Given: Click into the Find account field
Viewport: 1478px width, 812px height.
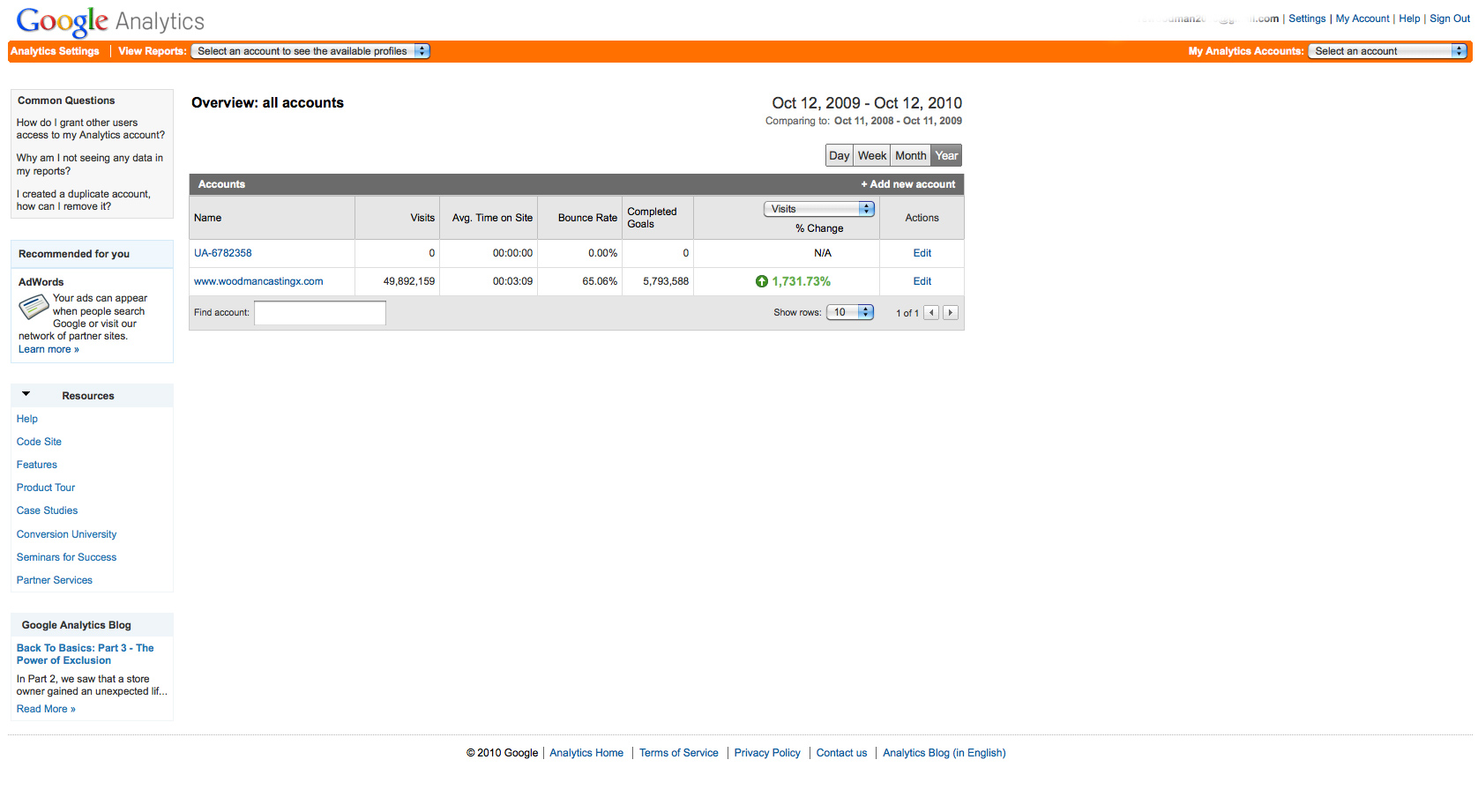Looking at the screenshot, I should [319, 313].
